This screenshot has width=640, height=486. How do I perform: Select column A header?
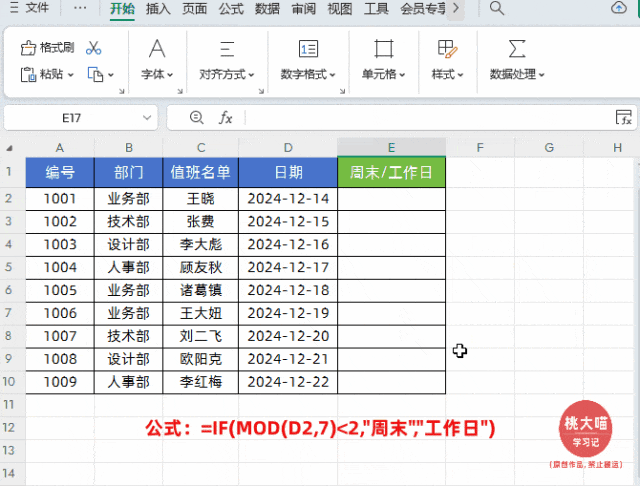pos(60,148)
